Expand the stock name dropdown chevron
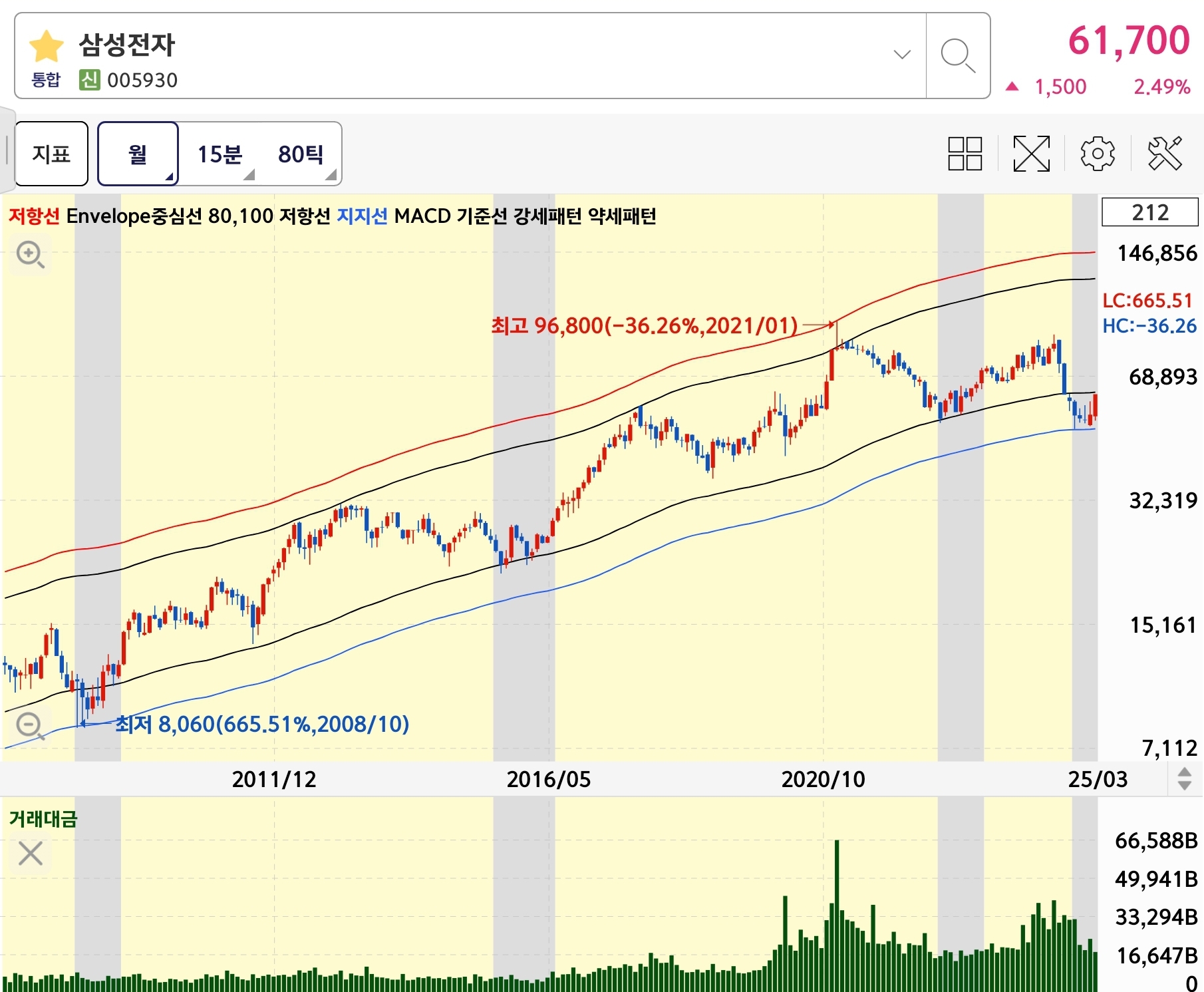Screen dimensions: 1204x992 902,55
